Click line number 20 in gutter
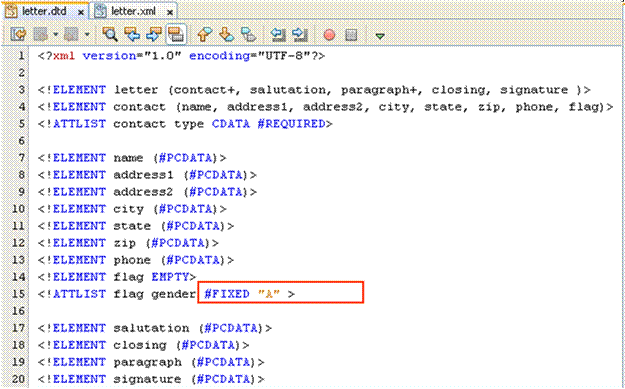Viewport: 625px width, 389px height. [18, 379]
